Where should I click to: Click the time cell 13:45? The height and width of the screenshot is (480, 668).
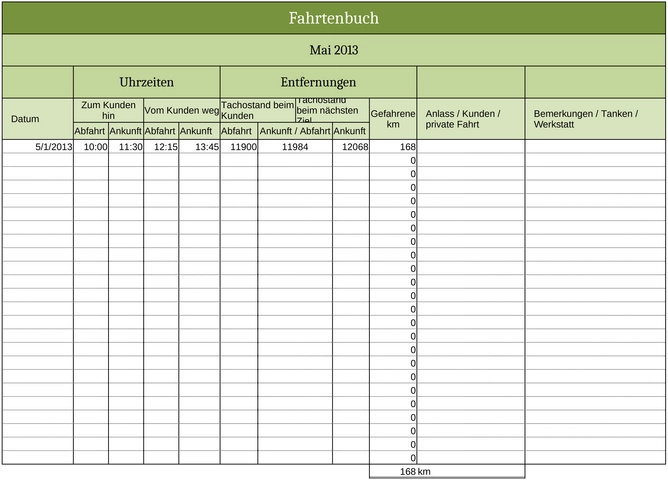[199, 147]
